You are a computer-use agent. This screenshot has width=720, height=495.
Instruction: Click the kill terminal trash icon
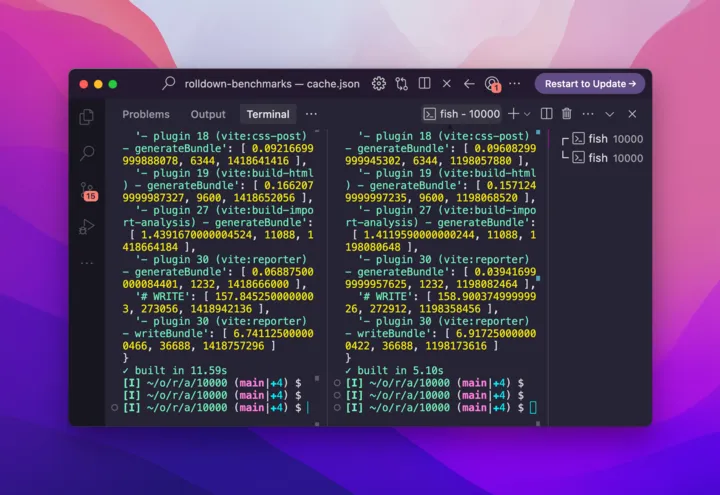pos(567,114)
